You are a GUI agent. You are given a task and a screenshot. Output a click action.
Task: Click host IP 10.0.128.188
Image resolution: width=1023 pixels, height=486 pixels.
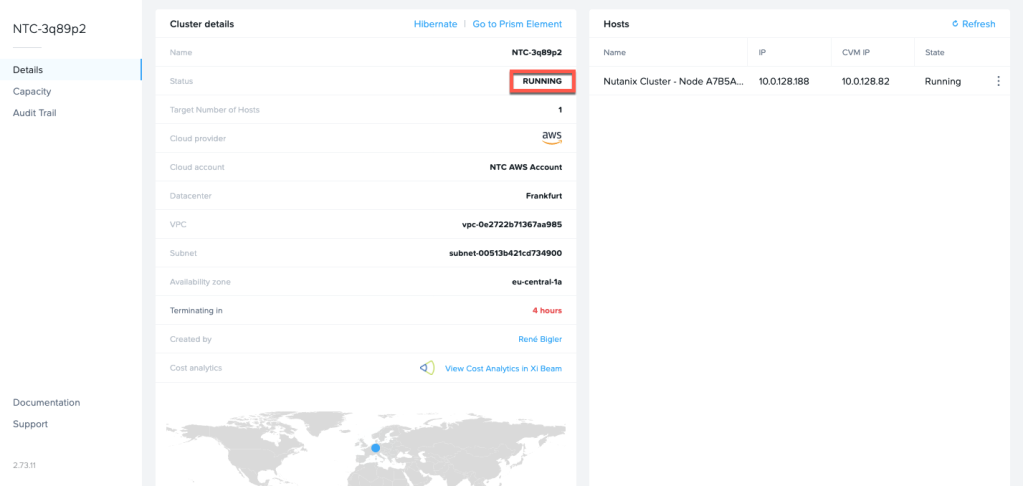click(x=784, y=82)
